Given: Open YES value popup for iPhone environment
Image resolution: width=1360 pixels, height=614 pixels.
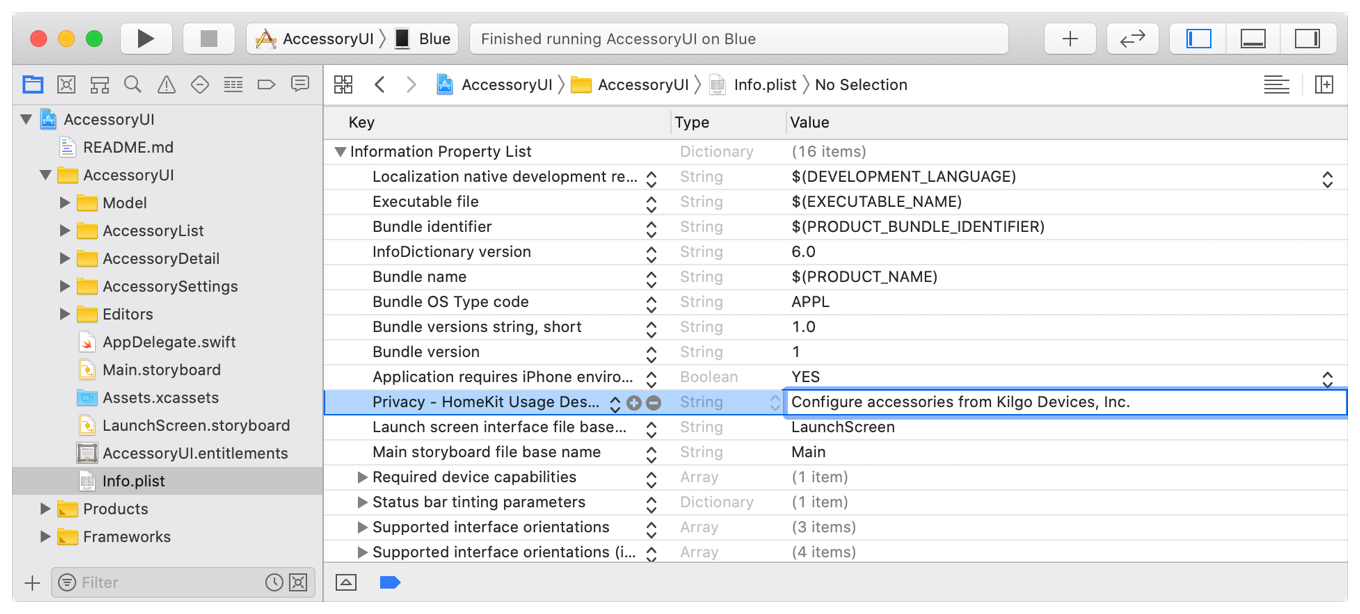Looking at the screenshot, I should tap(1327, 378).
